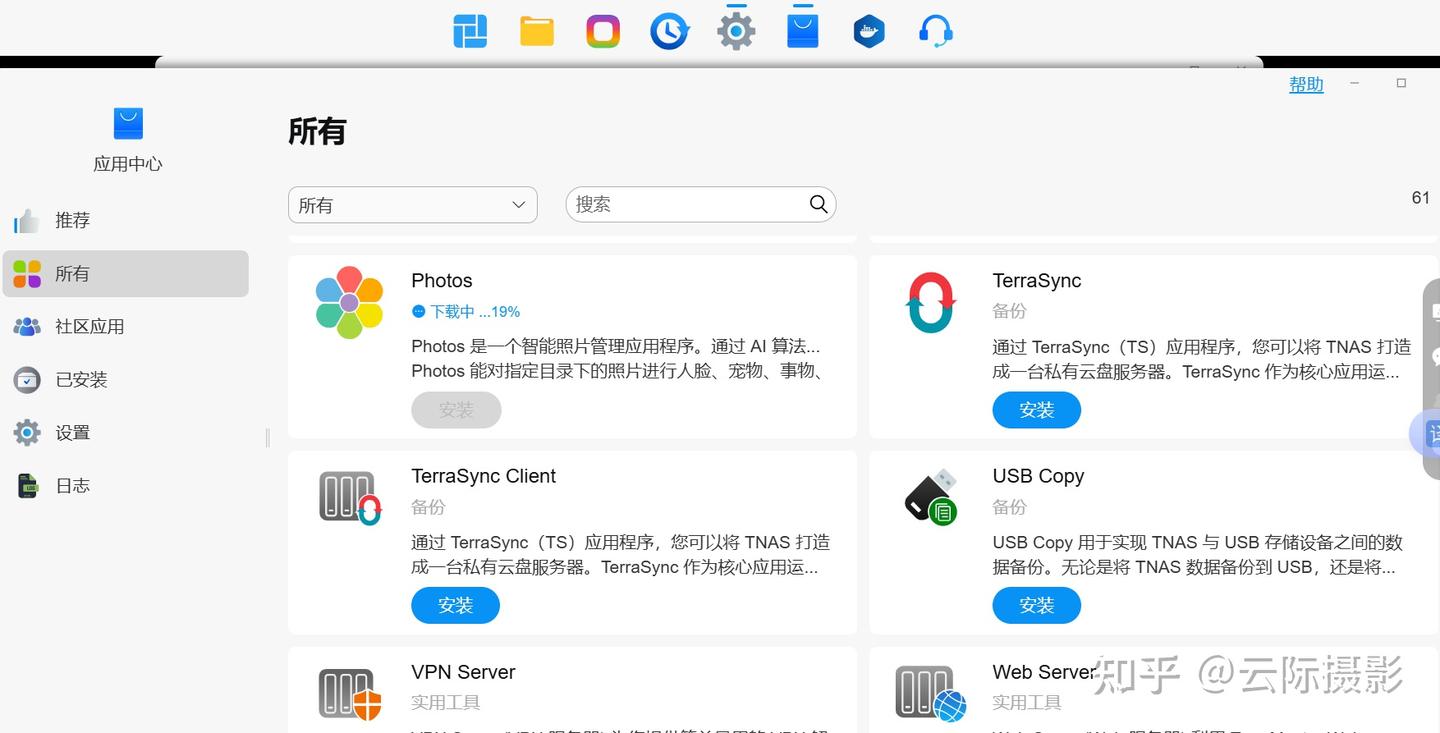The width and height of the screenshot is (1440, 733).
Task: Click the thumbs-up icon beside 推荐
Action: point(27,220)
